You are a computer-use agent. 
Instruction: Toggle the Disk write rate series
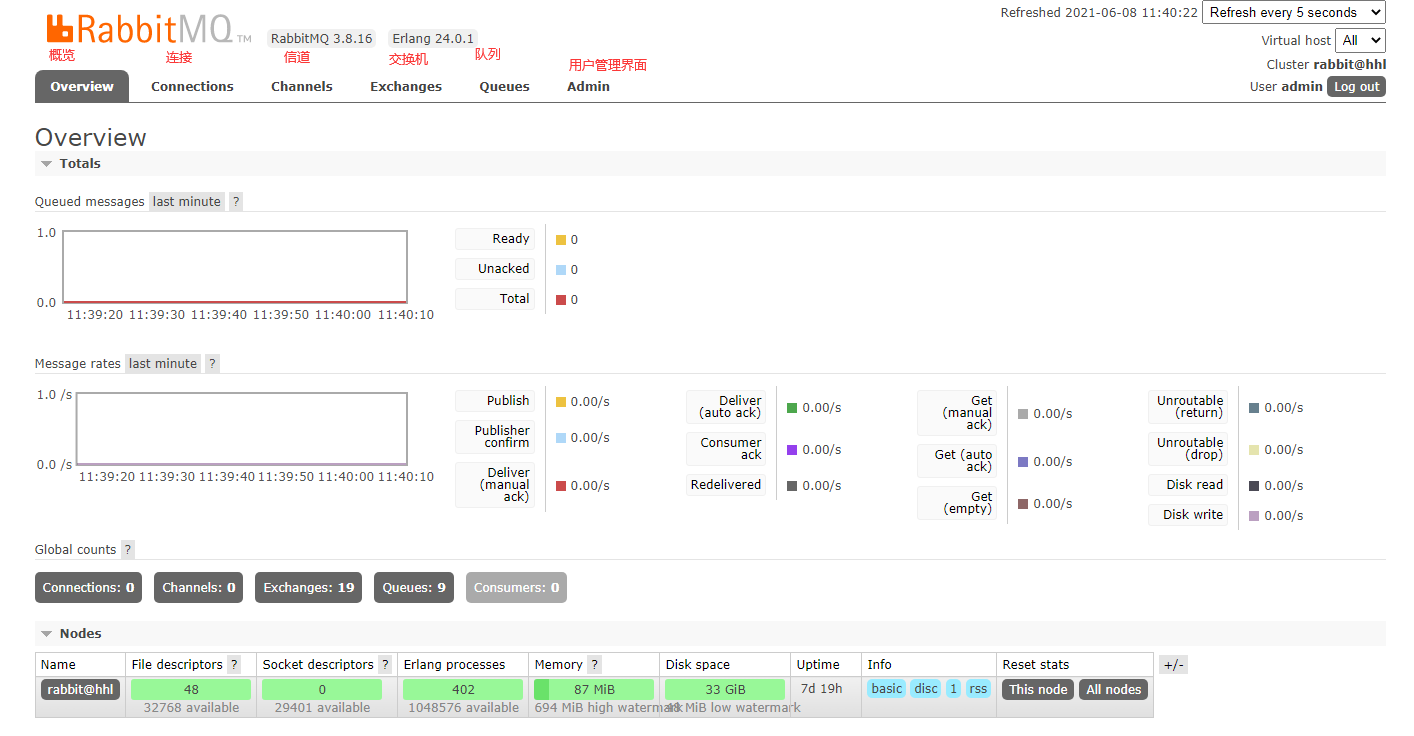coord(1188,515)
